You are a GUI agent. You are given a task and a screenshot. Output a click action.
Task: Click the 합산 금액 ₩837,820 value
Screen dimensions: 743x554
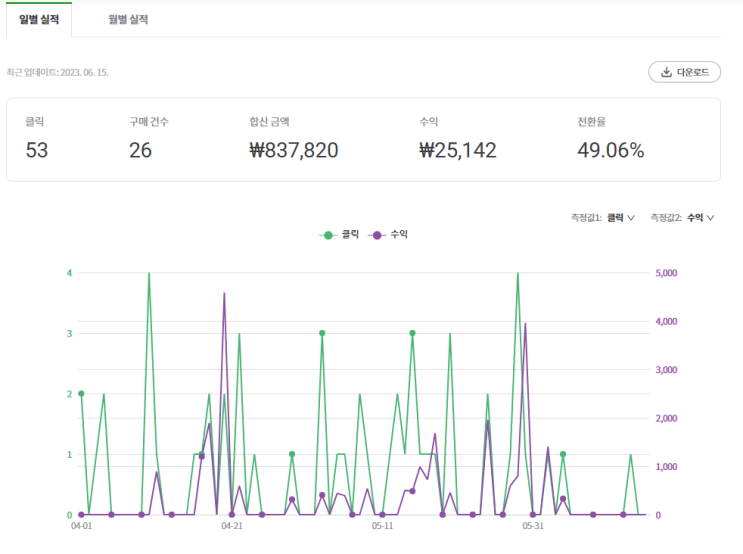[294, 150]
